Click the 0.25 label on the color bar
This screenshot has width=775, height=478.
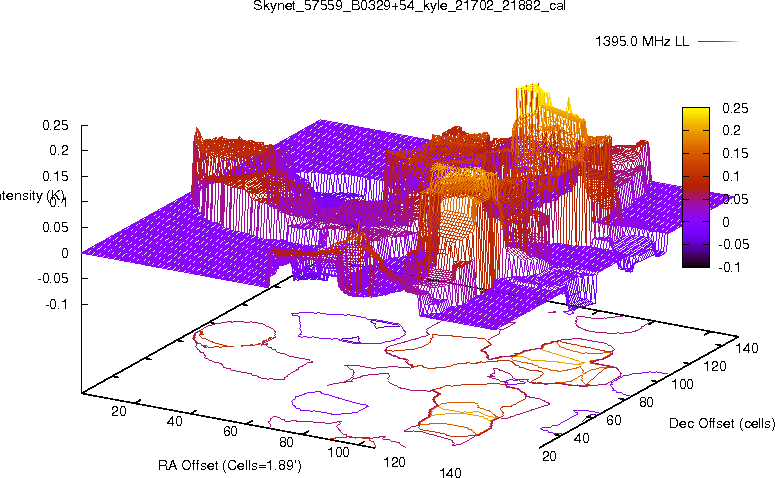point(735,108)
